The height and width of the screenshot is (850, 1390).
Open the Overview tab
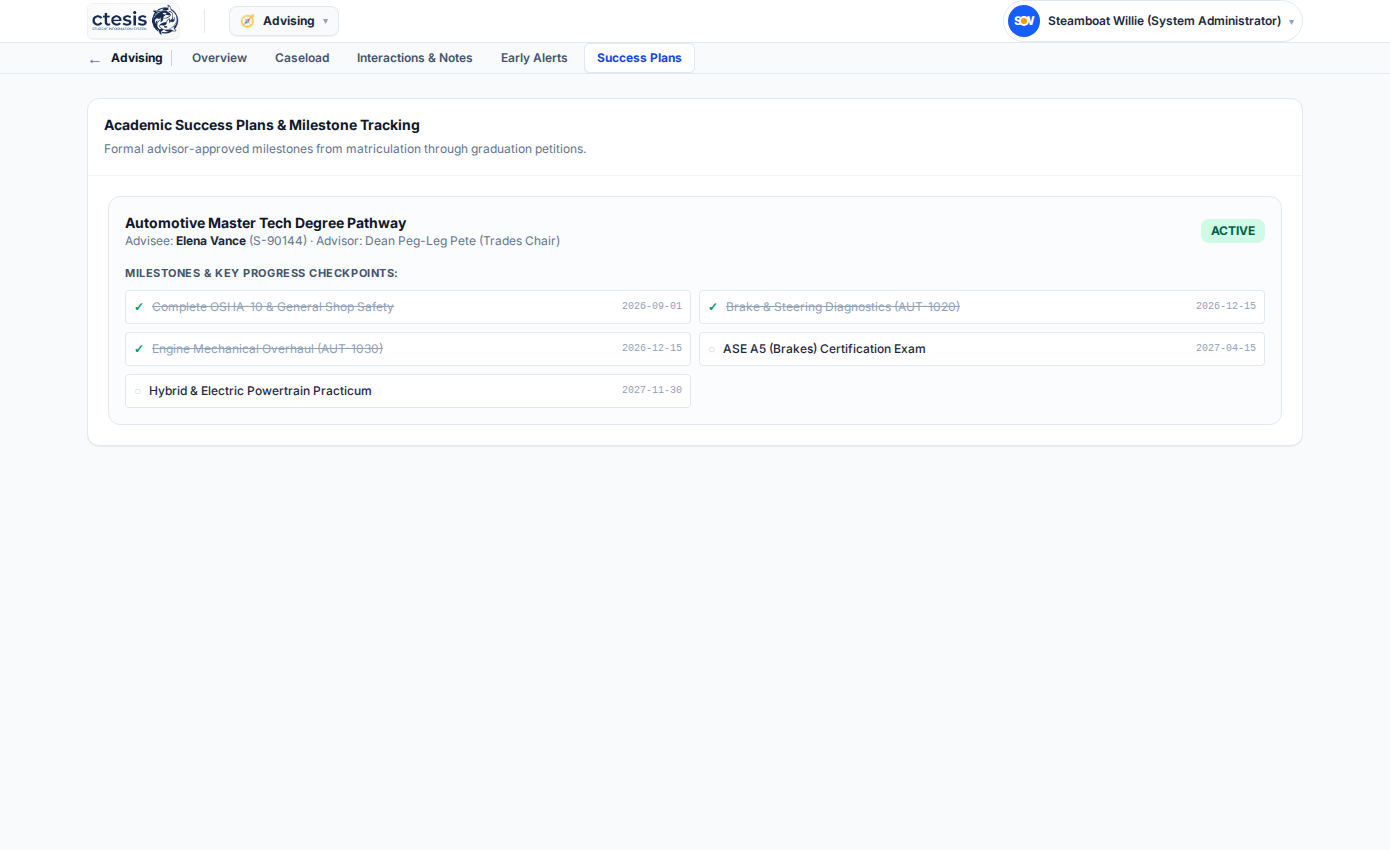[x=219, y=58]
